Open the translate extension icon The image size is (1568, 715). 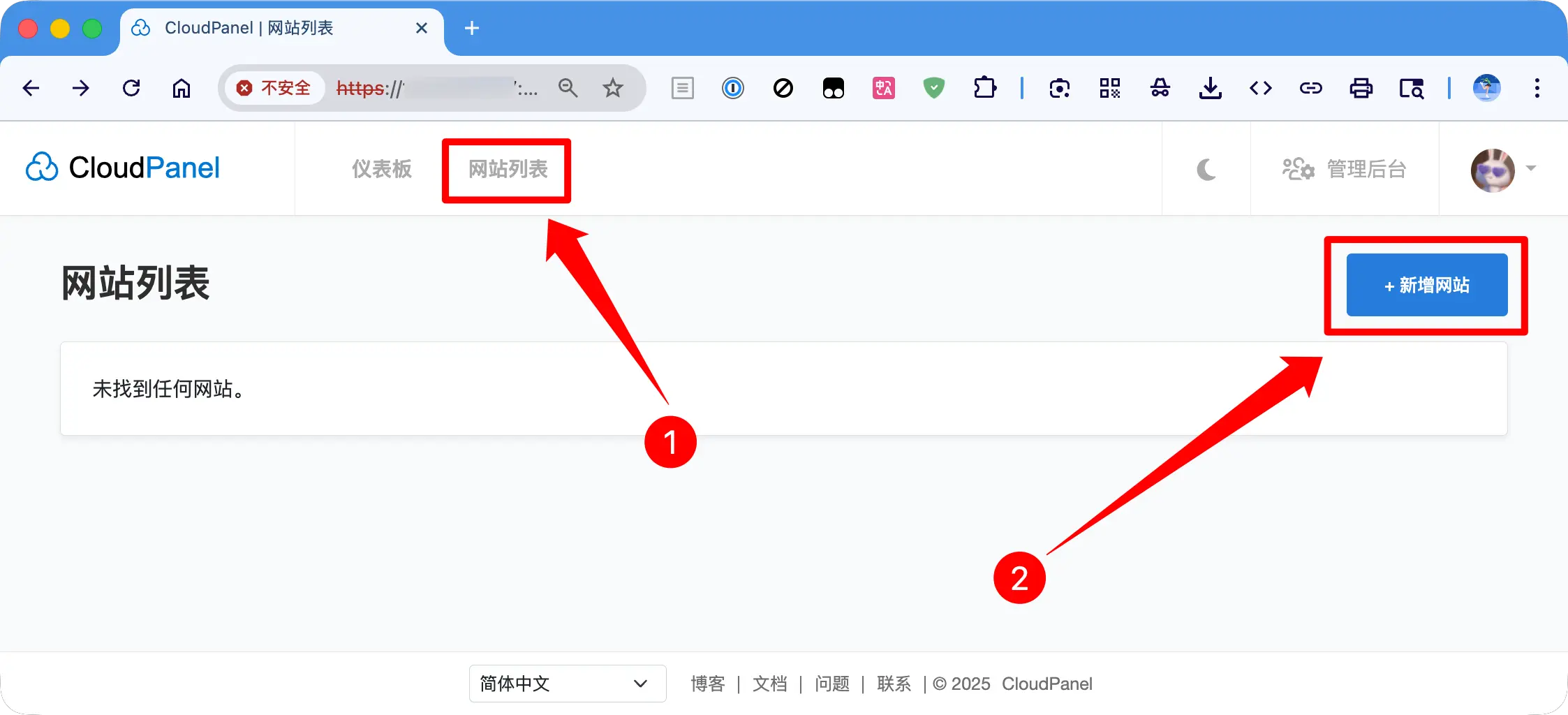[x=882, y=88]
